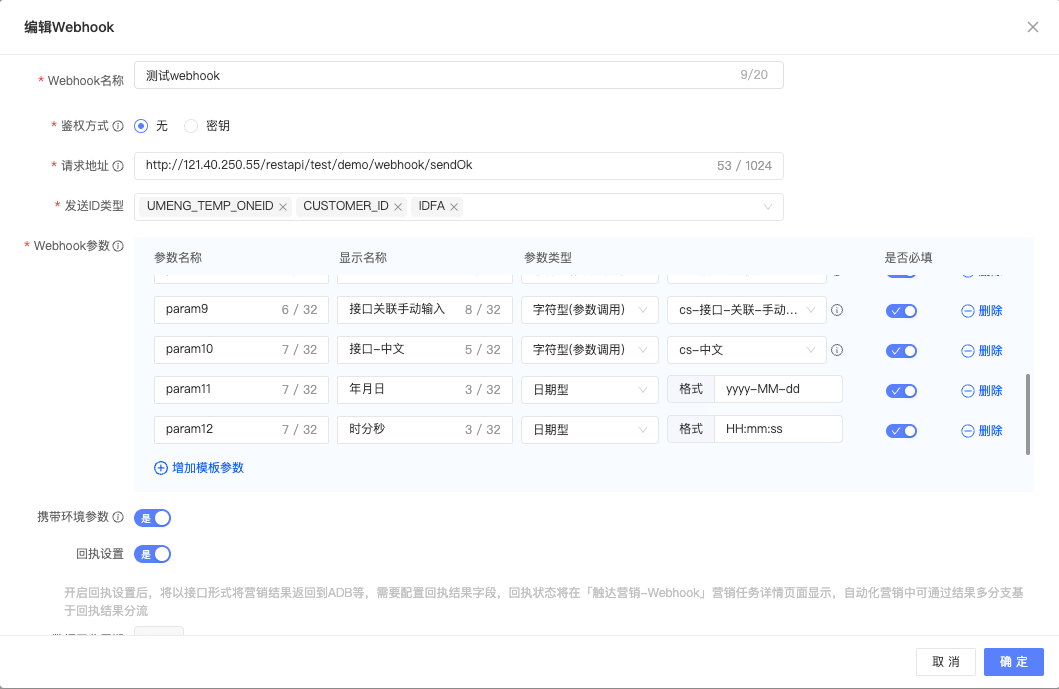Viewport: 1059px width, 689px height.
Task: Toggle 回执设置 switch
Action: click(153, 554)
